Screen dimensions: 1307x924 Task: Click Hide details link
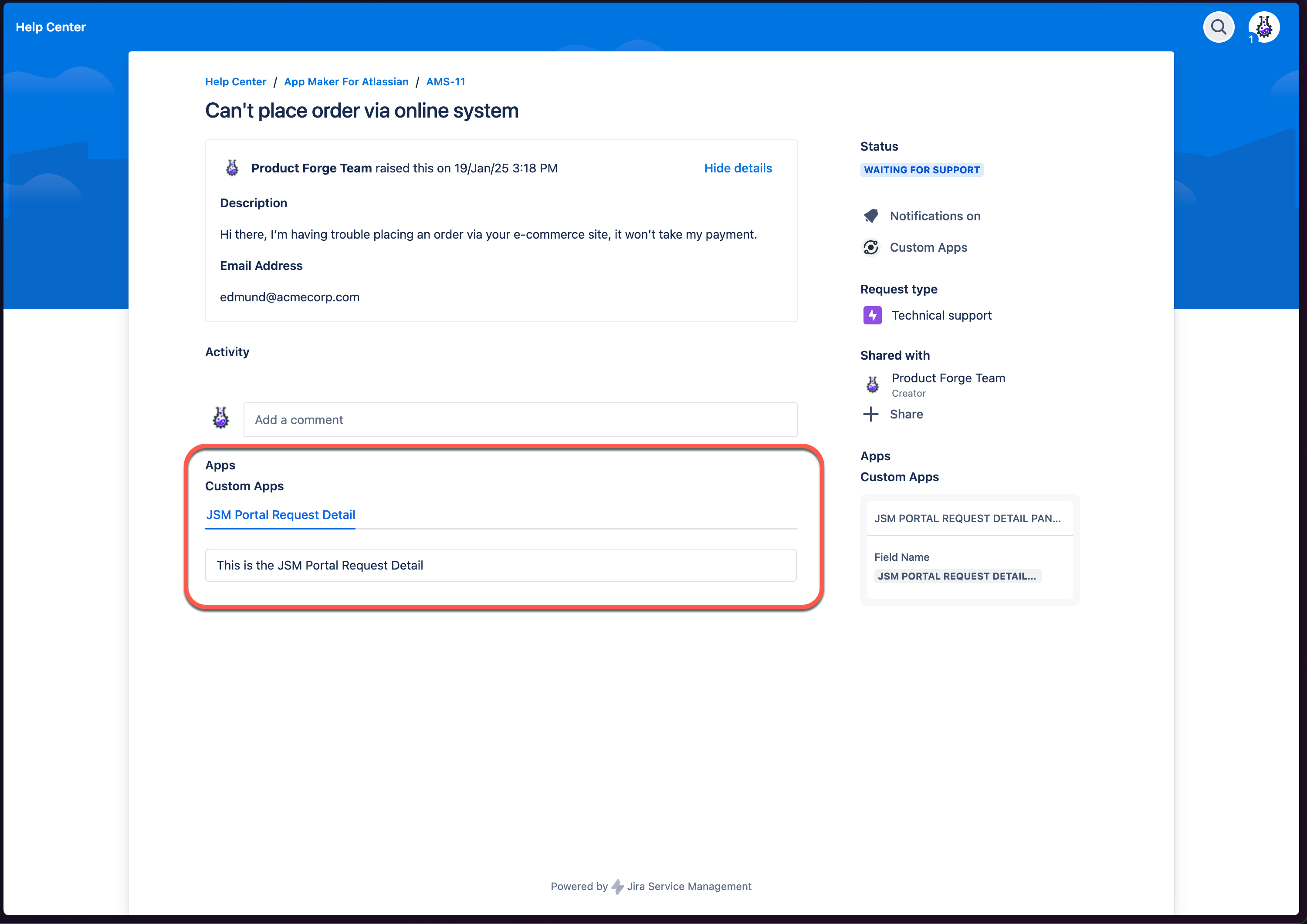[x=738, y=169]
